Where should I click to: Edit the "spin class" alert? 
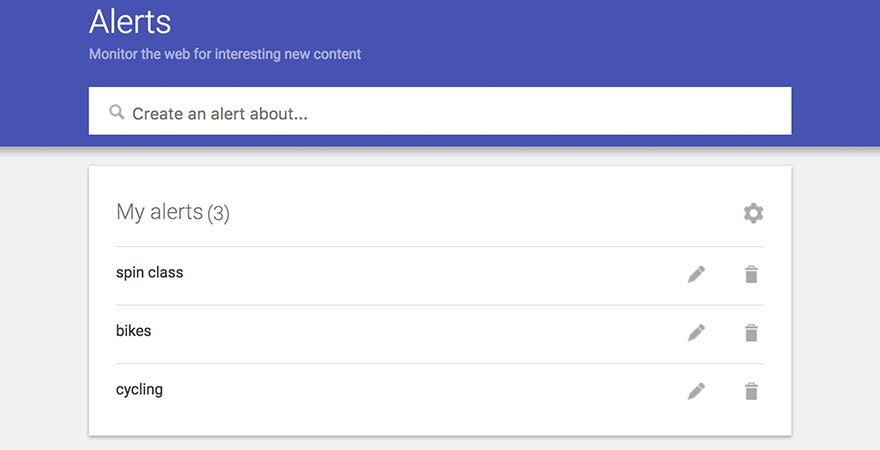click(696, 274)
